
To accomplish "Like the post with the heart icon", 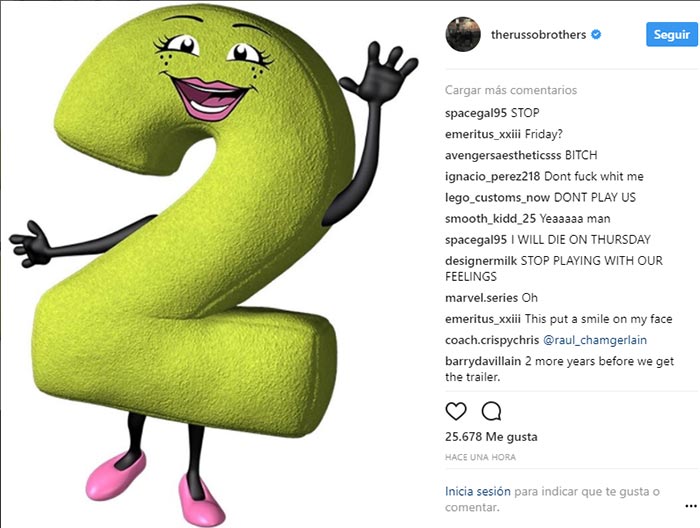I will pos(456,411).
